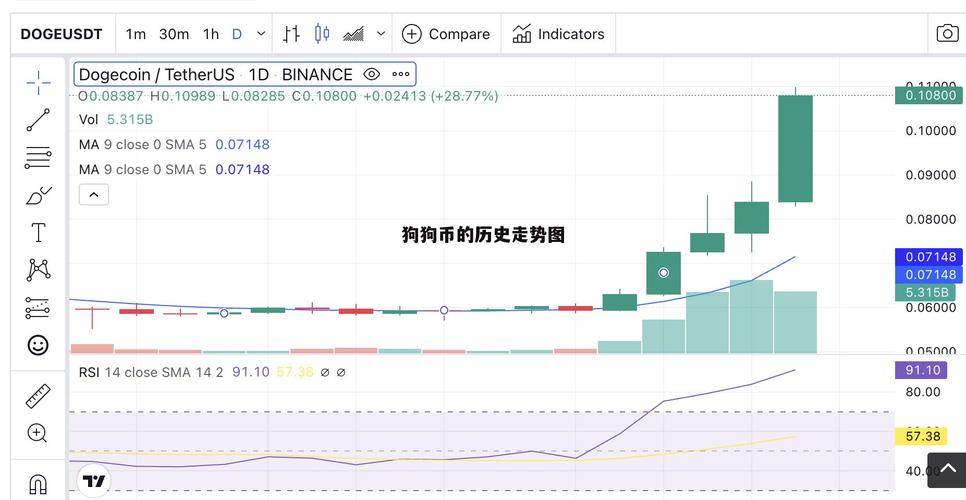Open the DOGEUSDT symbol search

pyautogui.click(x=62, y=34)
